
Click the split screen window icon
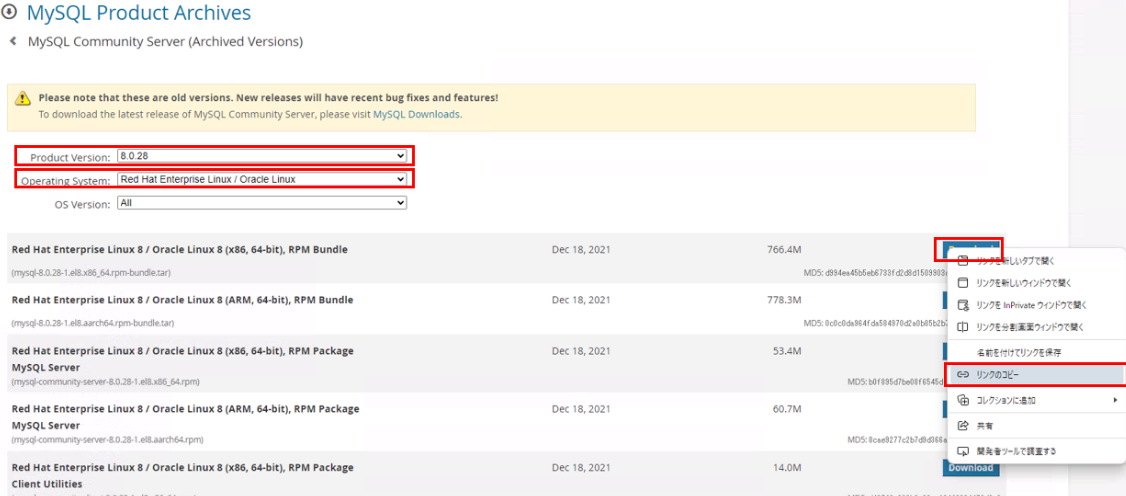pos(963,327)
